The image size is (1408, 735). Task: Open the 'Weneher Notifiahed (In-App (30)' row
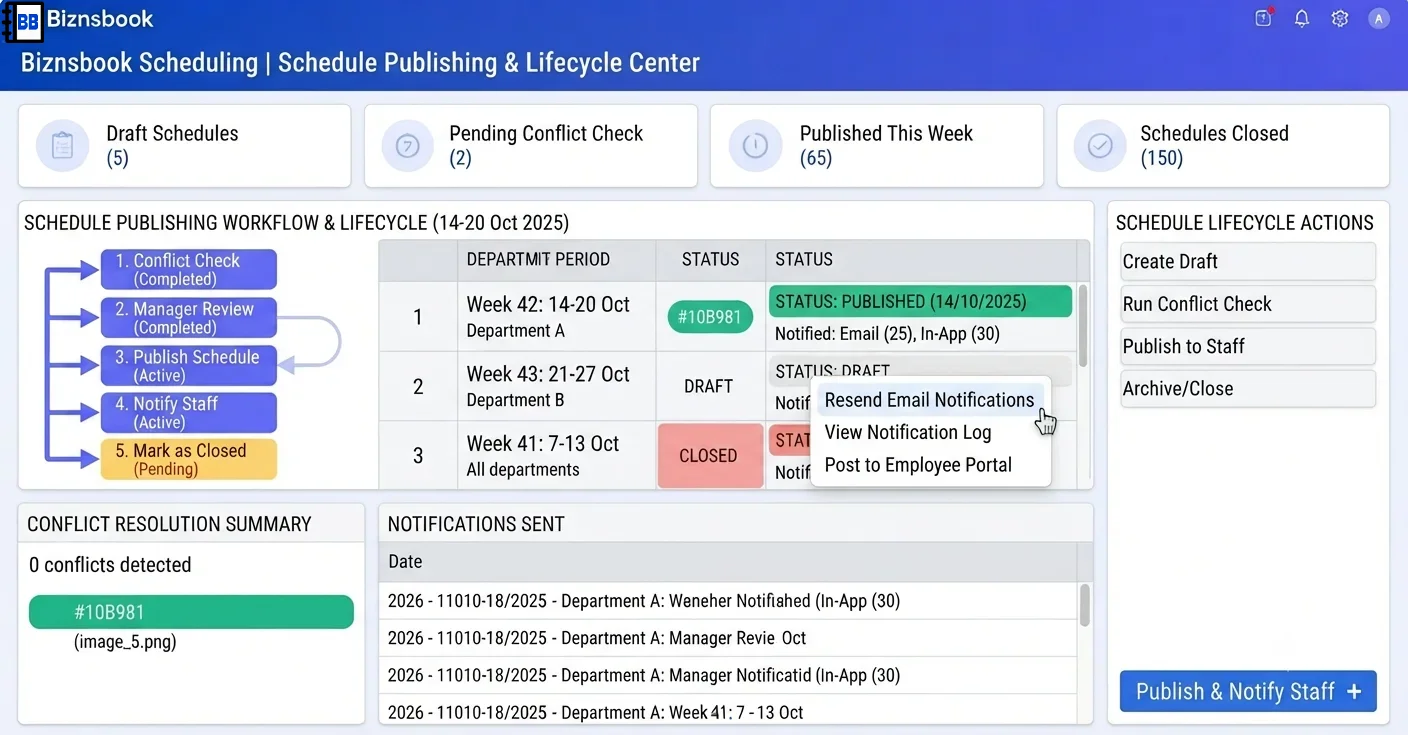[x=728, y=601]
